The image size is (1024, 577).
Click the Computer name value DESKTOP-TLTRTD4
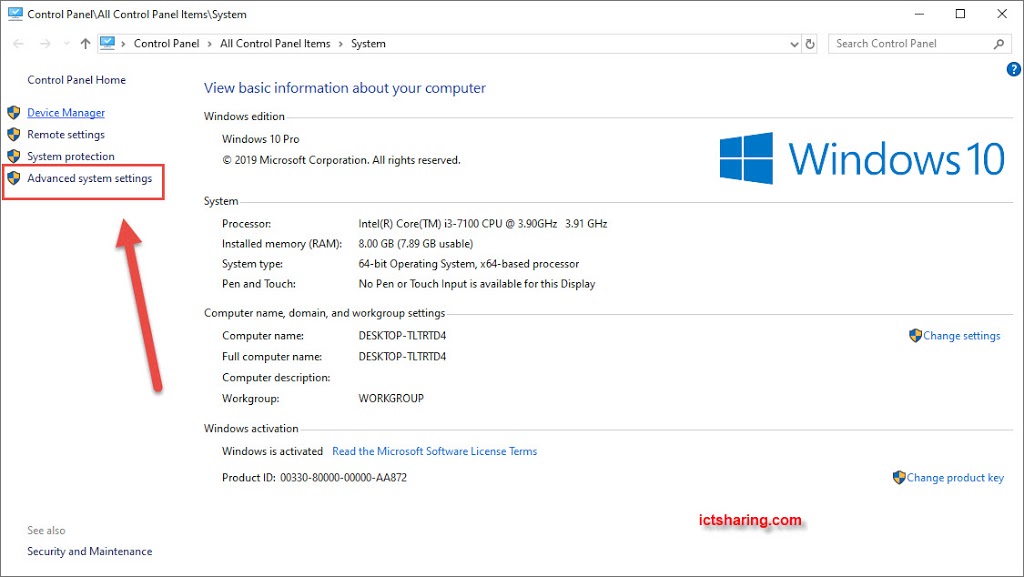402,336
